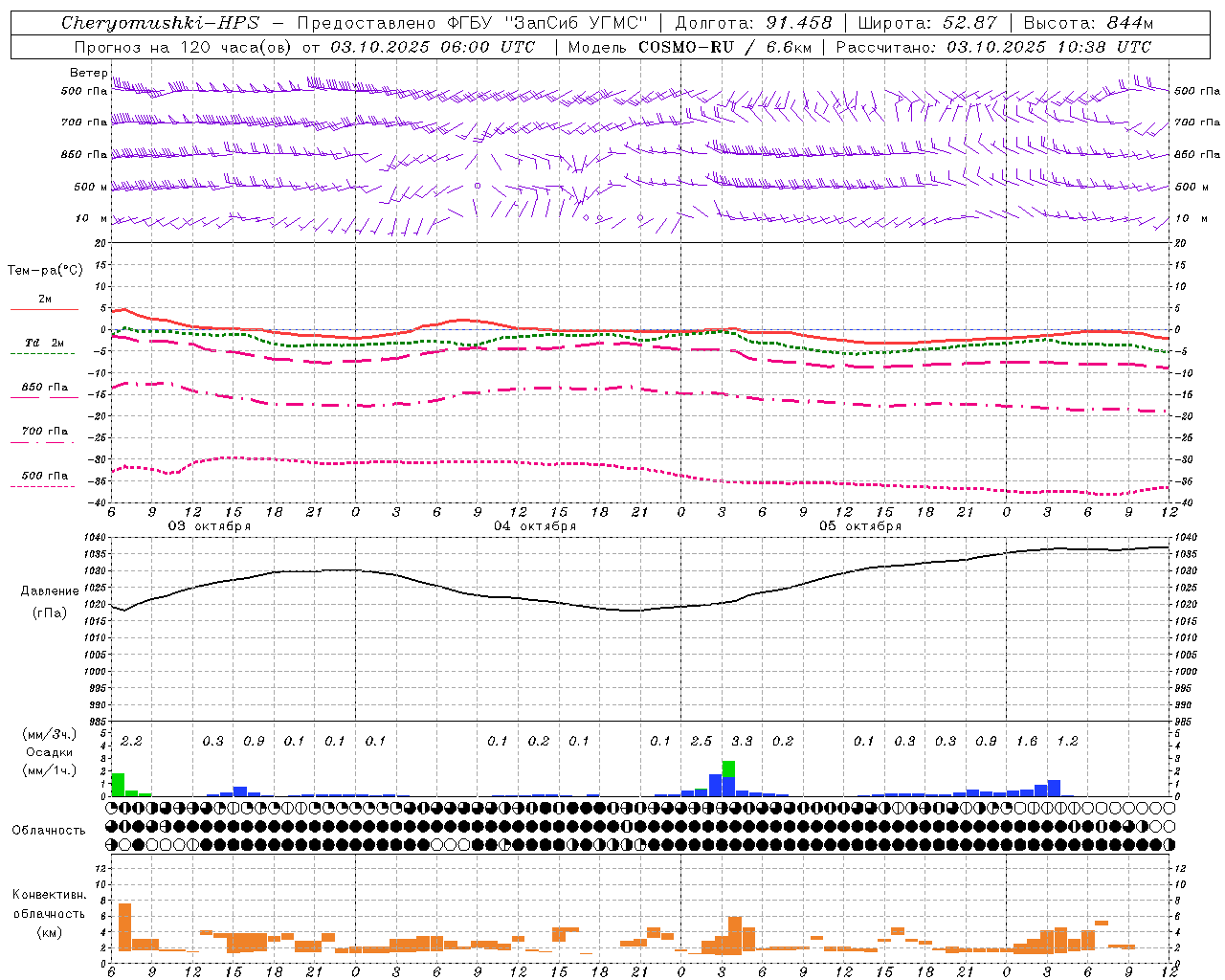
Task: Click the tall green precipitation bar under 3.3
Action: [728, 768]
